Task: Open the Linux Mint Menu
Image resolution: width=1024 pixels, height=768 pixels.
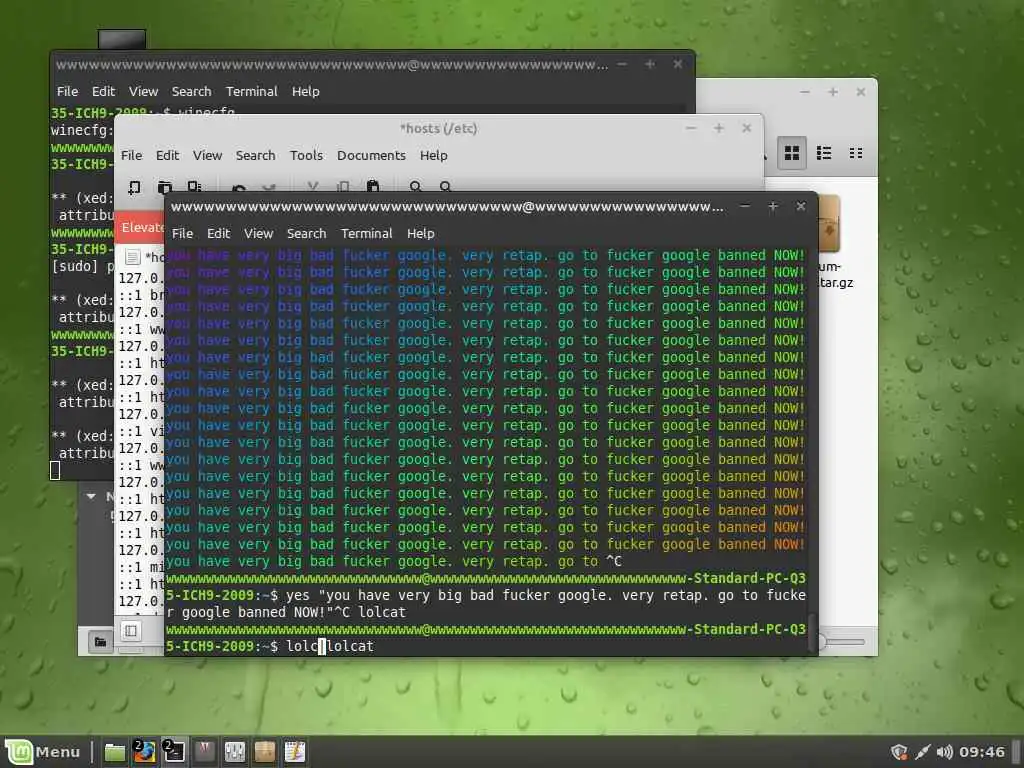Action: [43, 752]
